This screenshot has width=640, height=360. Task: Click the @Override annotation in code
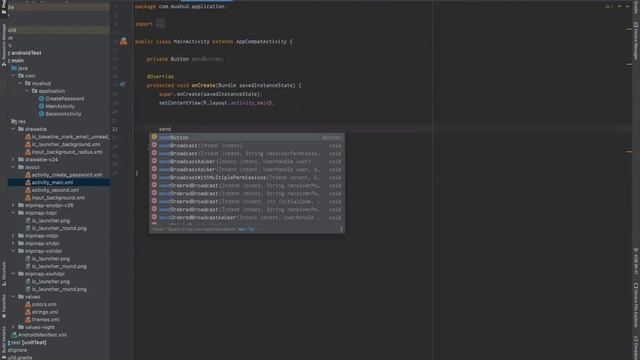160,76
